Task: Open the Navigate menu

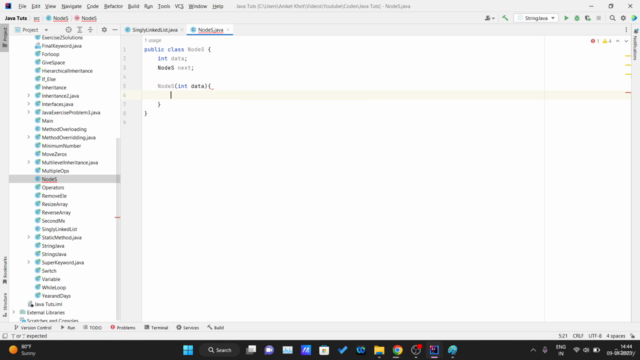Action: [71, 6]
